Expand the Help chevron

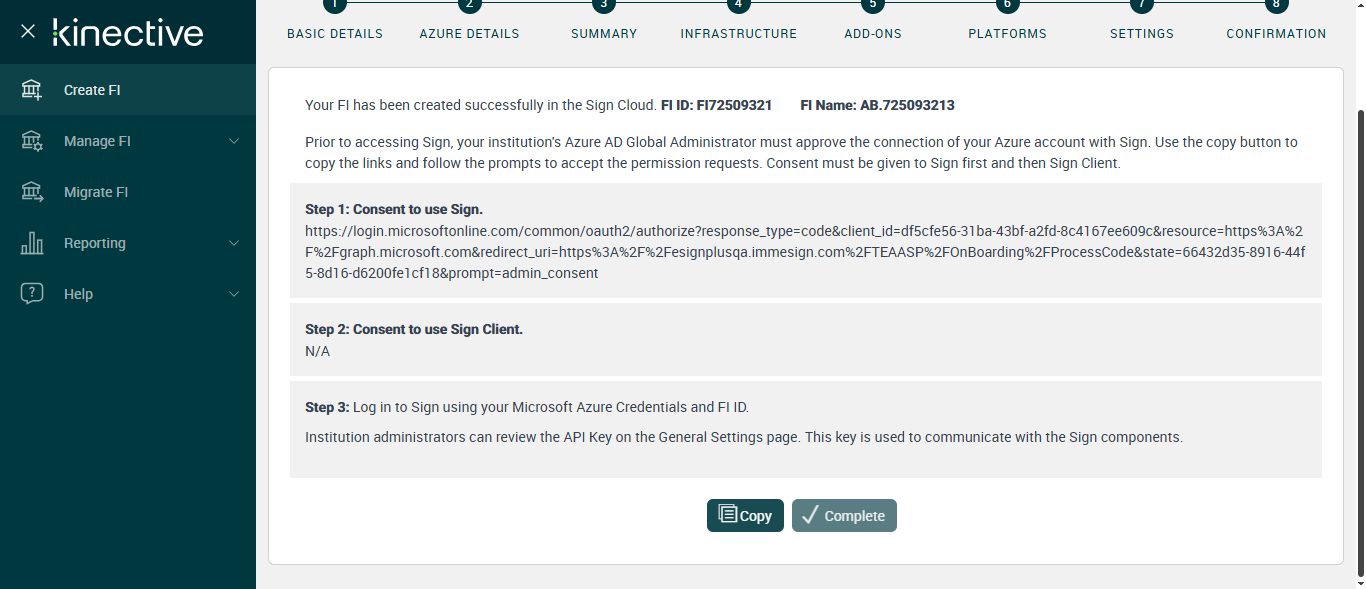234,294
